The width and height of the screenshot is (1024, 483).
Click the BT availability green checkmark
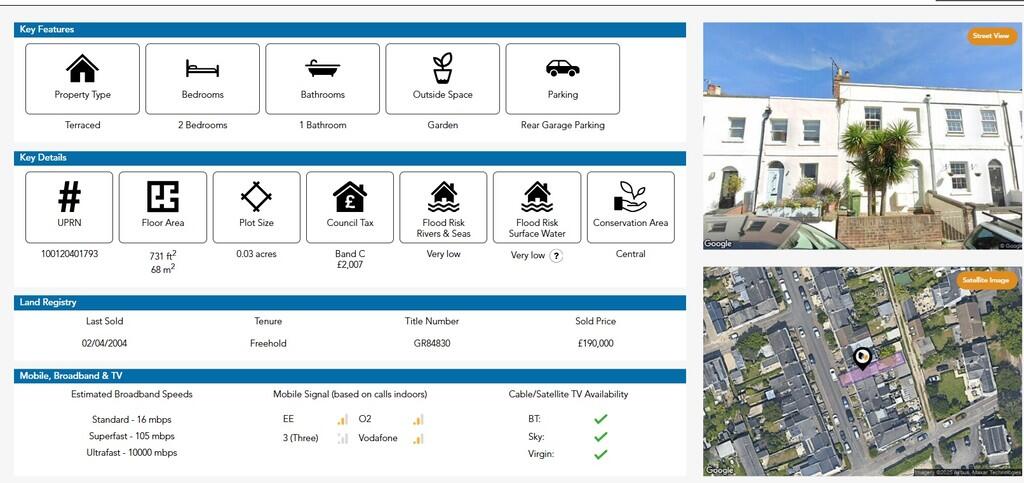pyautogui.click(x=600, y=419)
